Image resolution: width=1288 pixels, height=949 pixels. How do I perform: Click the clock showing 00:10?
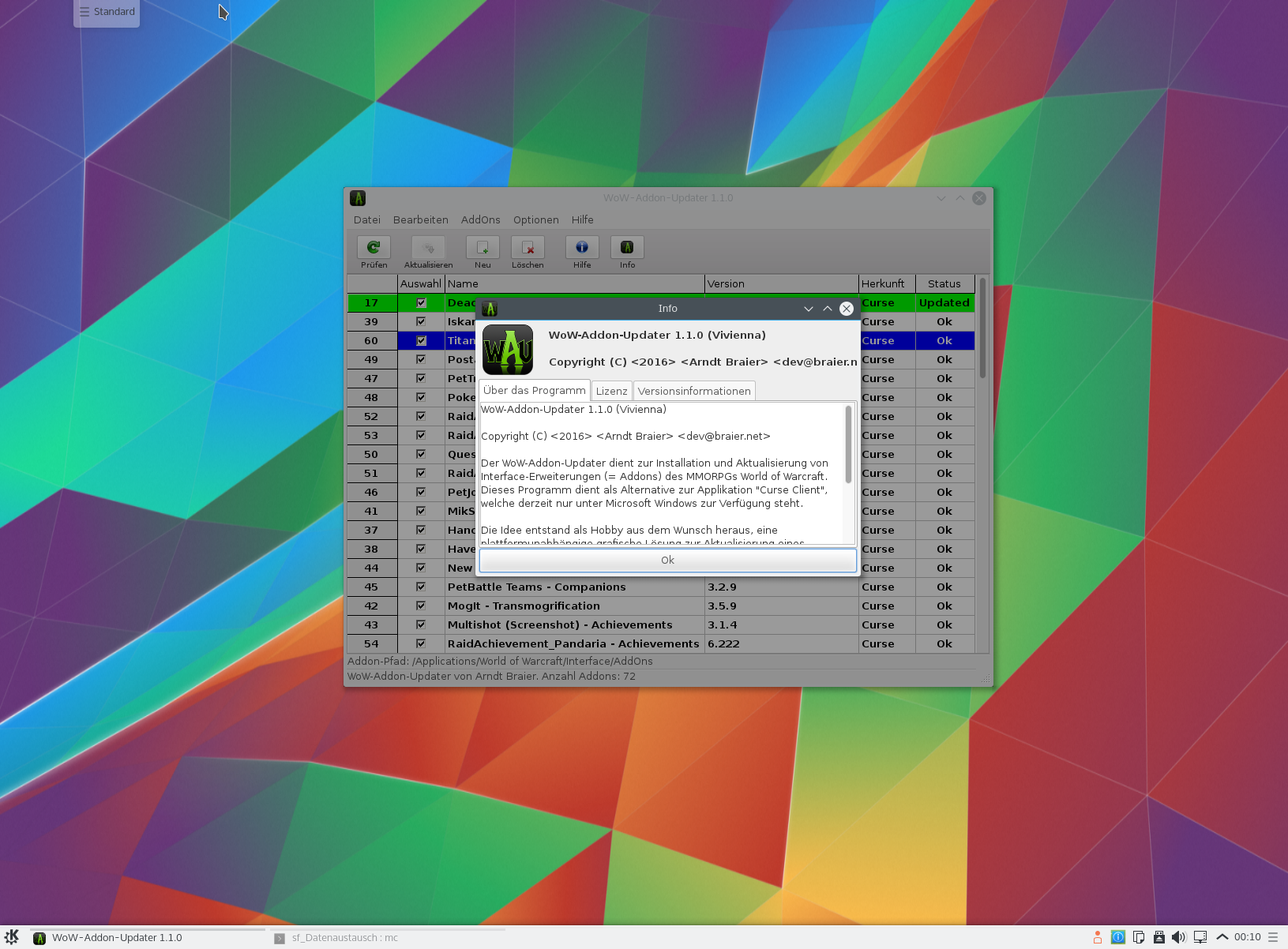1248,937
